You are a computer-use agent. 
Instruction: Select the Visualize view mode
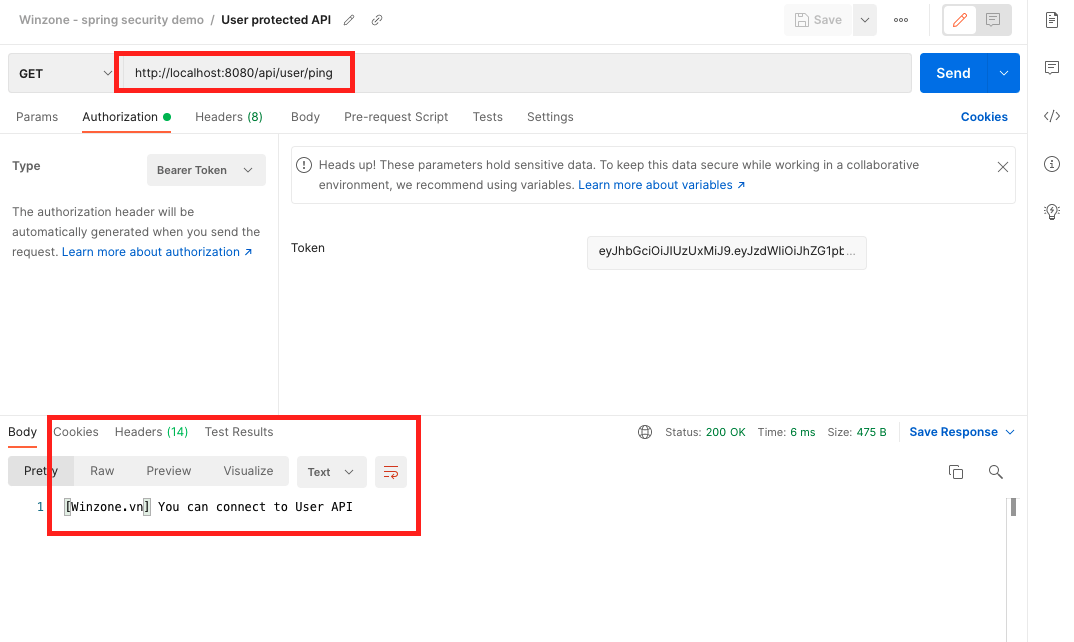pos(248,471)
